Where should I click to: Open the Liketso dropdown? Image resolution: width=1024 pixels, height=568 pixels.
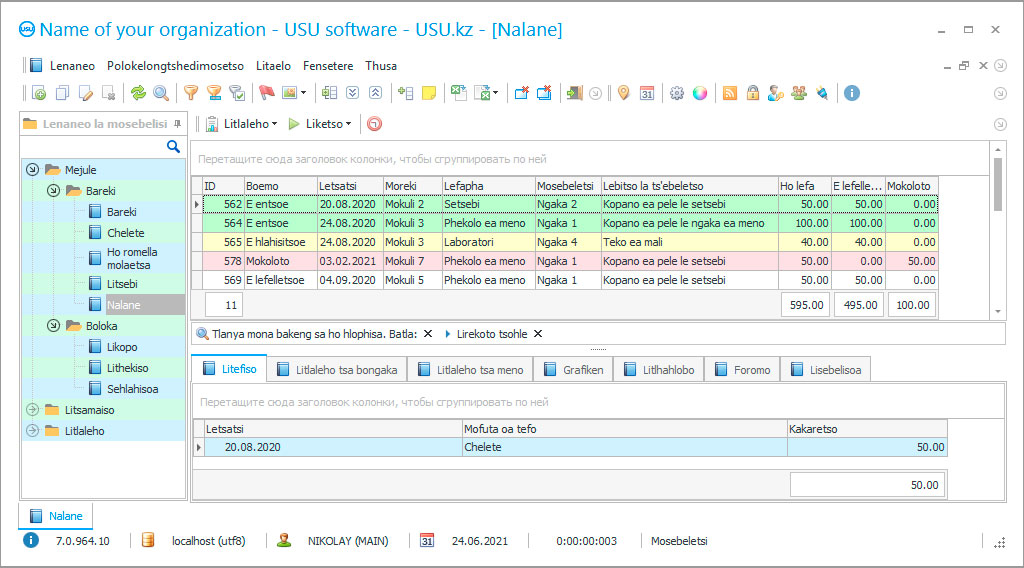tap(322, 124)
